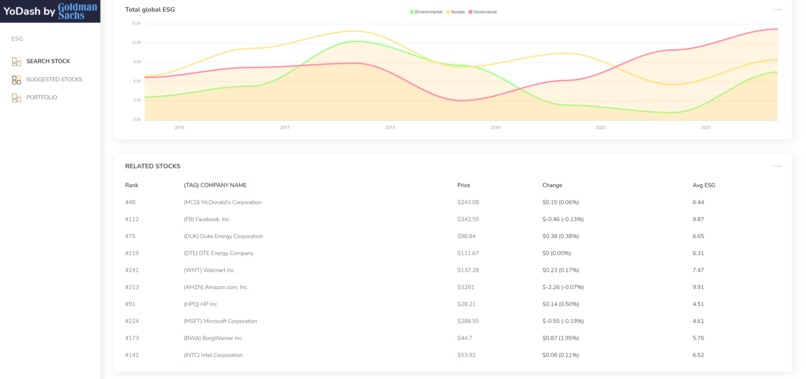Select (WMT) Walmart Inc. row
The height and width of the screenshot is (379, 806).
click(x=453, y=270)
